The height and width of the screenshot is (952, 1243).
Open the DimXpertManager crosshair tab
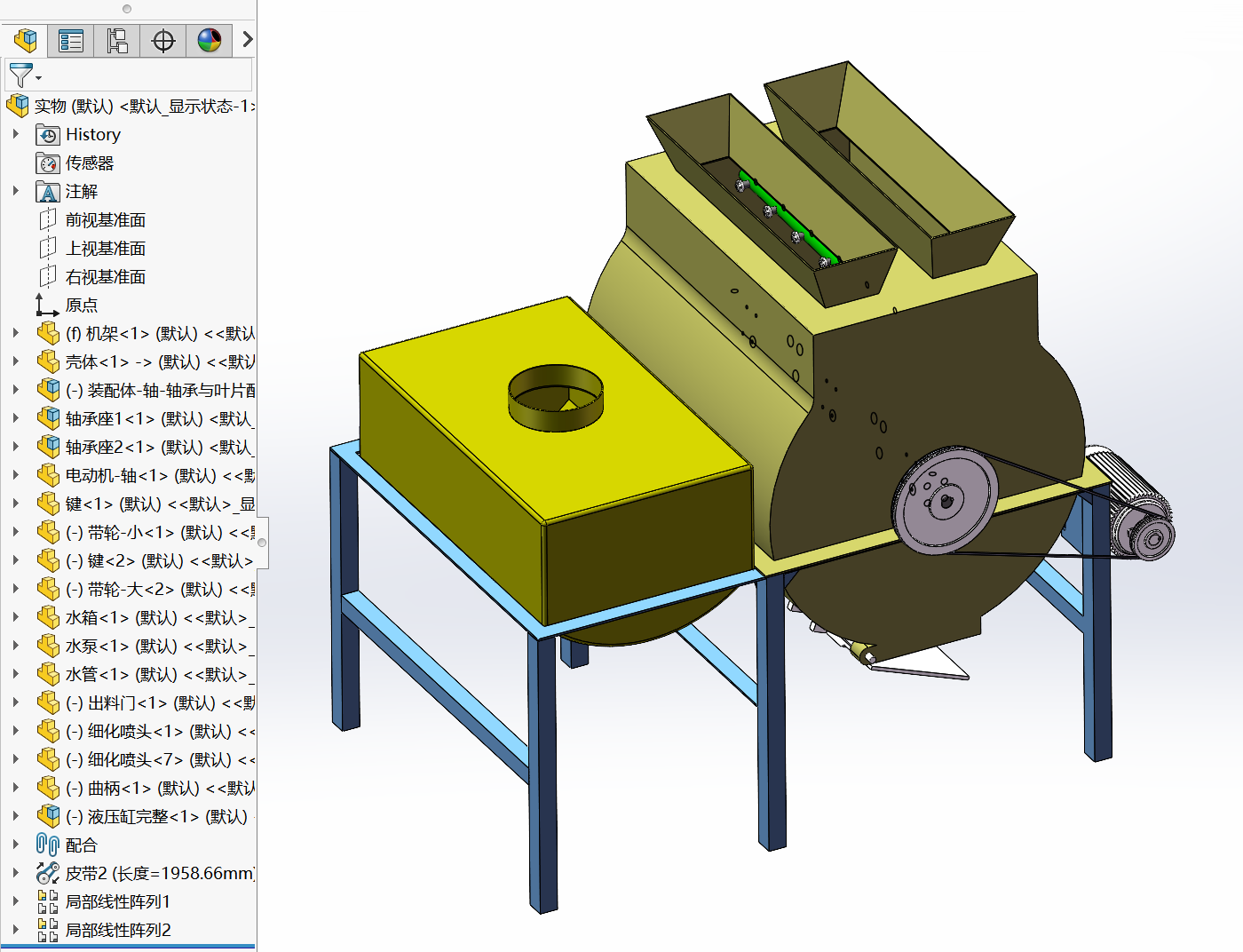[x=163, y=40]
